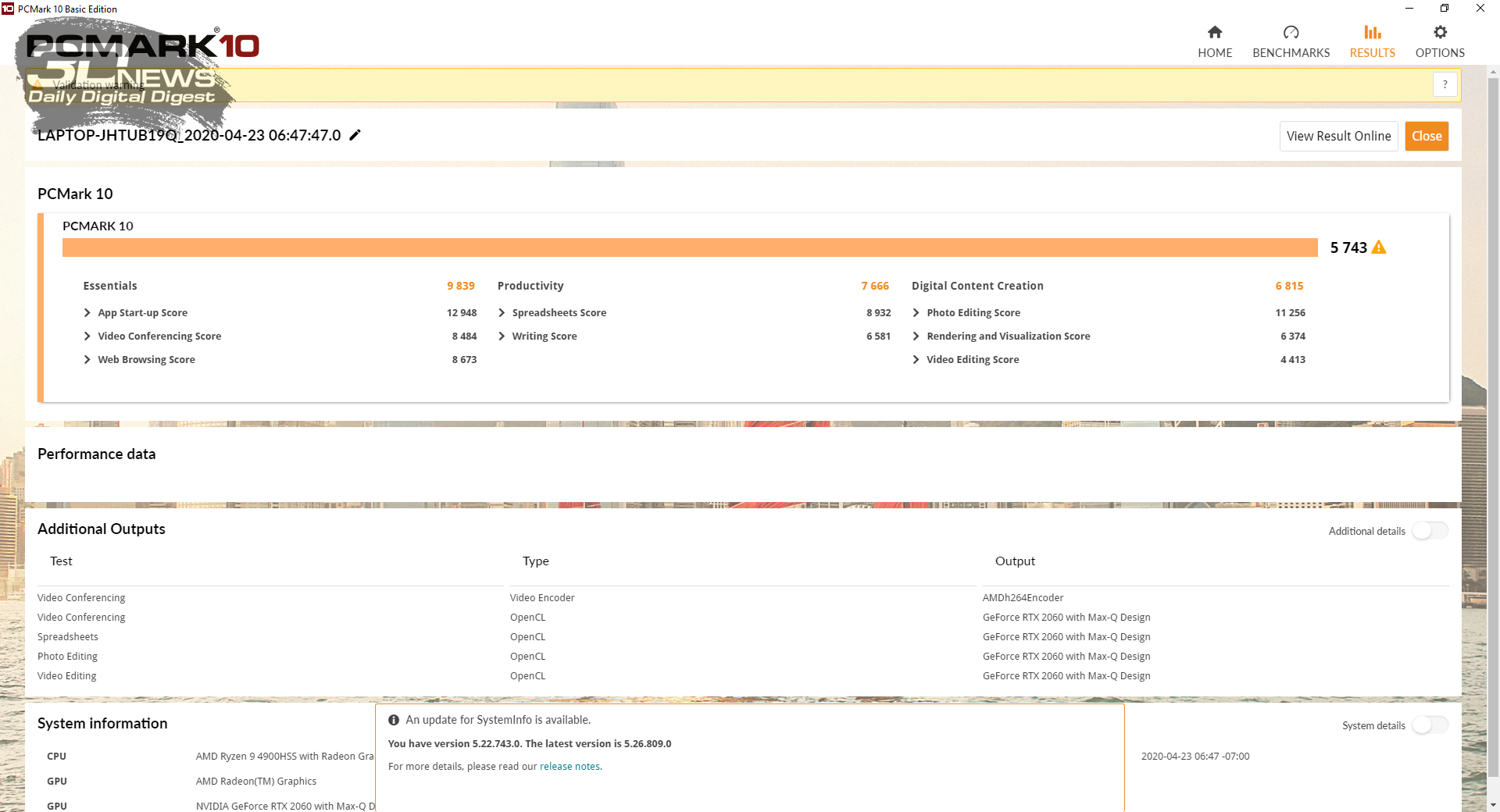Image resolution: width=1500 pixels, height=812 pixels.
Task: Click the Additional Outputs heading
Action: (102, 529)
